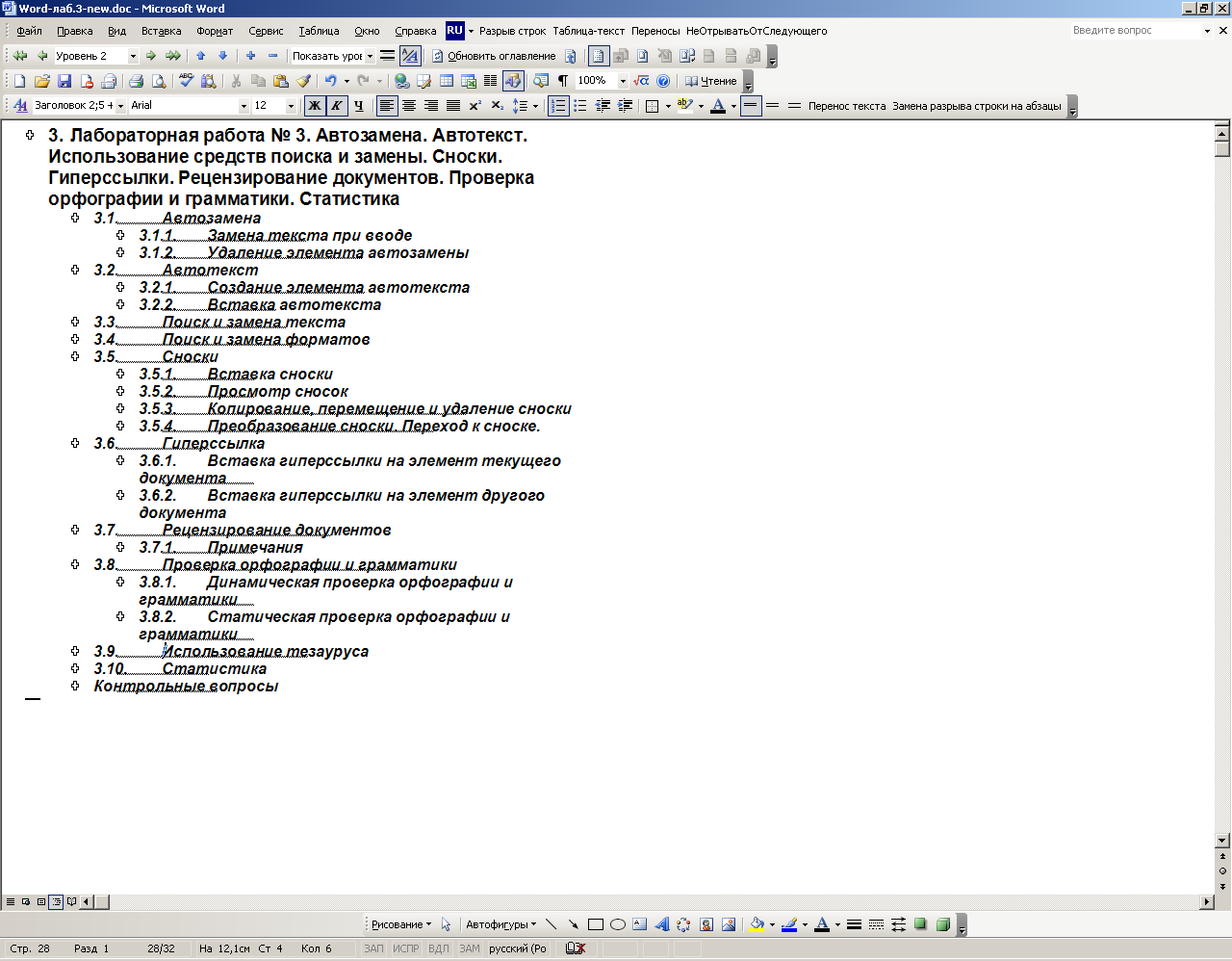Toggle underline Ч formatting
Screen dimensions: 1232x961
(358, 106)
